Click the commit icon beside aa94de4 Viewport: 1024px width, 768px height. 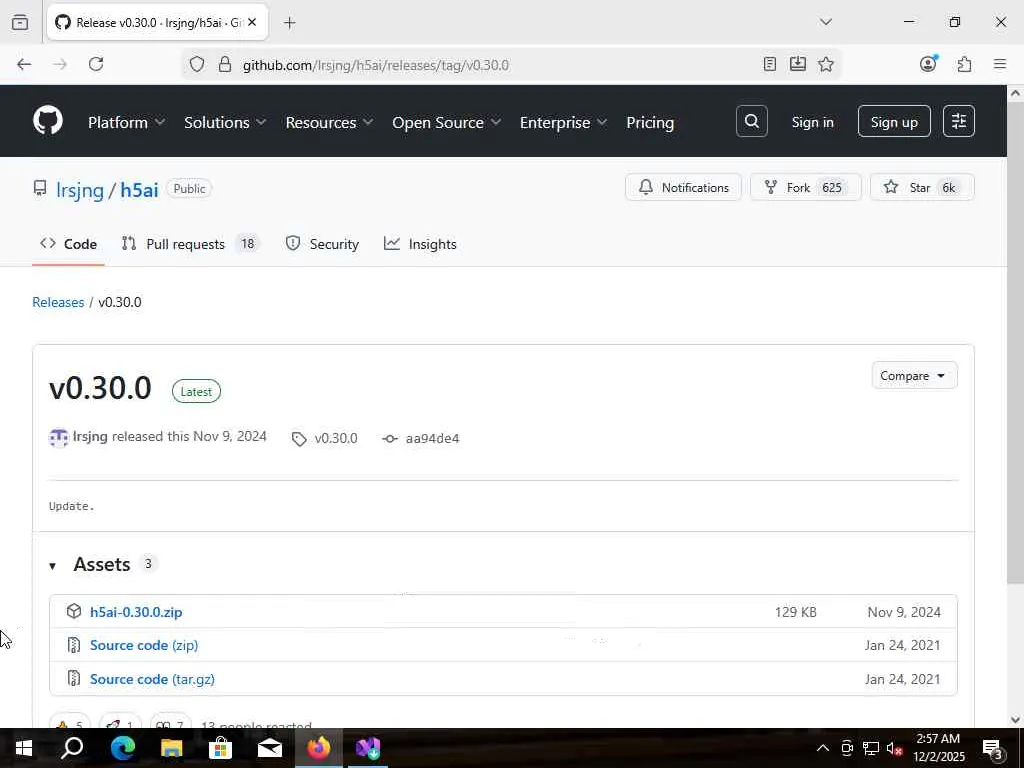click(390, 439)
